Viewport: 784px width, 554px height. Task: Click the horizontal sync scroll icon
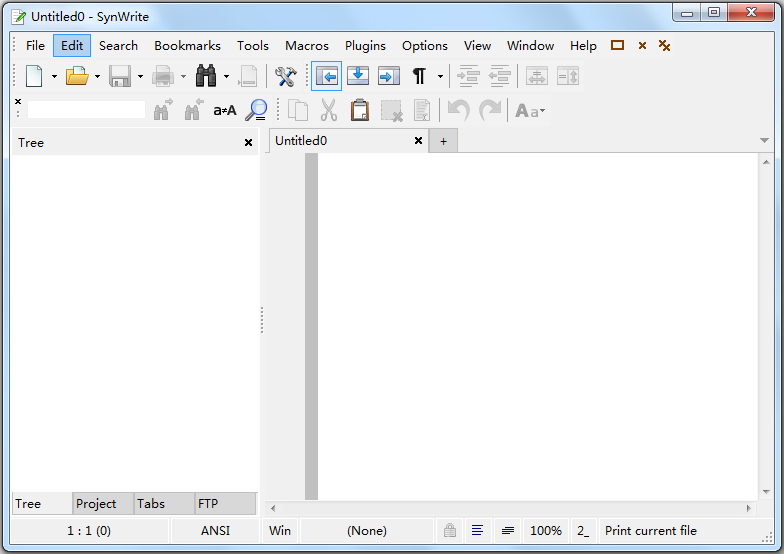[536, 76]
